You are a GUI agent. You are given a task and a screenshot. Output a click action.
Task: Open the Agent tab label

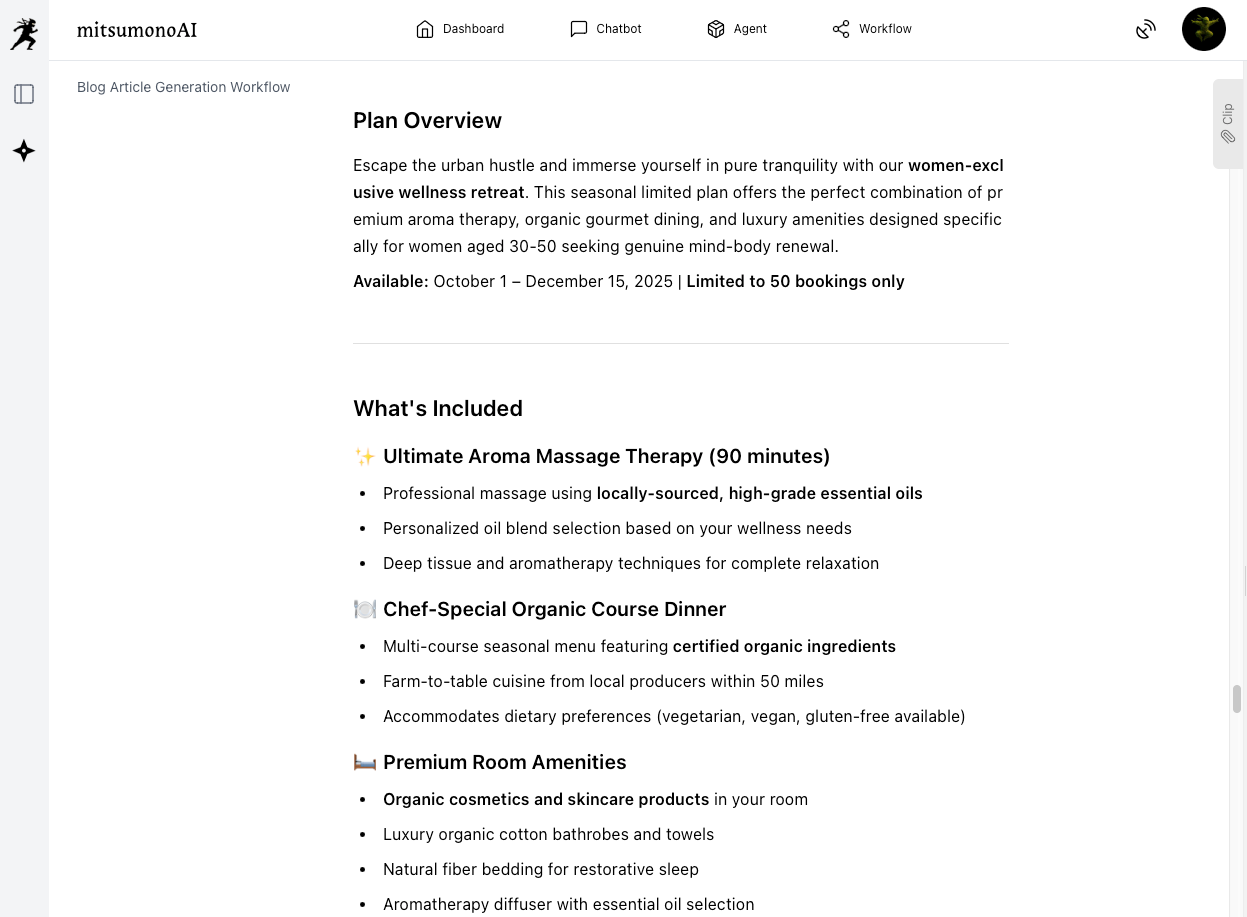(750, 29)
